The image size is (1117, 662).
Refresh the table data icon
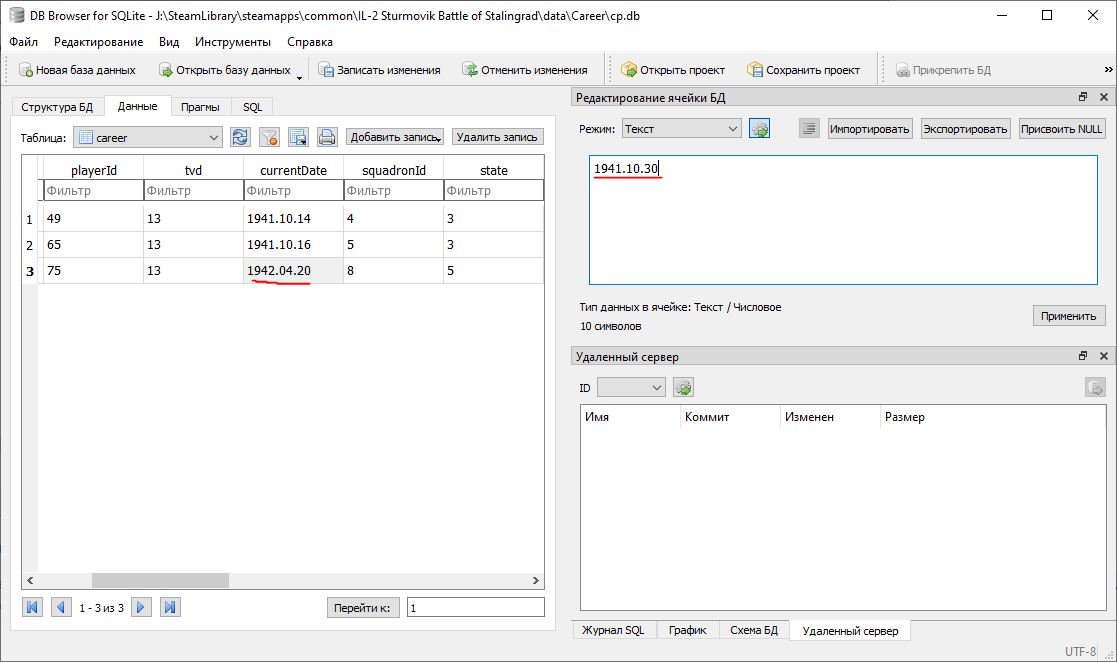(x=240, y=138)
